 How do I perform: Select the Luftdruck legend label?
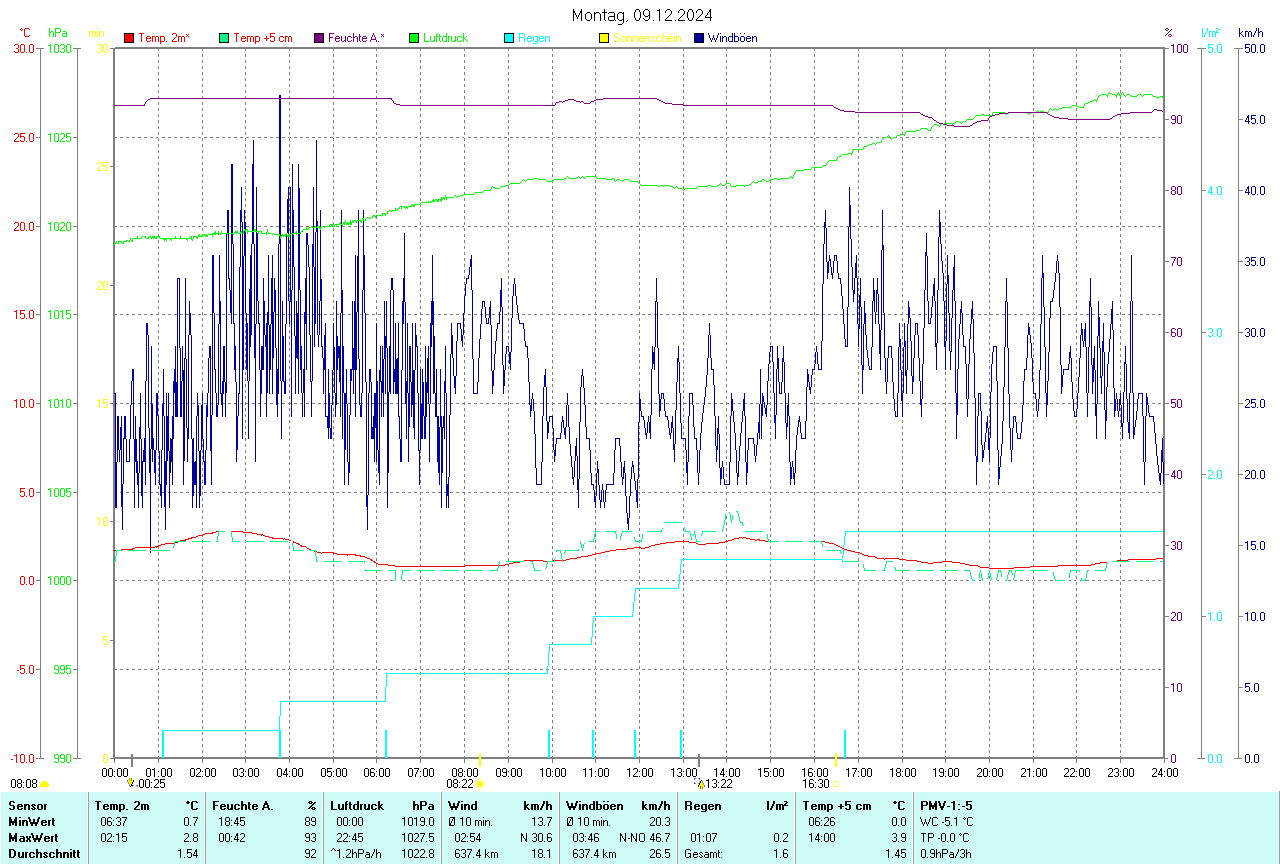coord(445,38)
